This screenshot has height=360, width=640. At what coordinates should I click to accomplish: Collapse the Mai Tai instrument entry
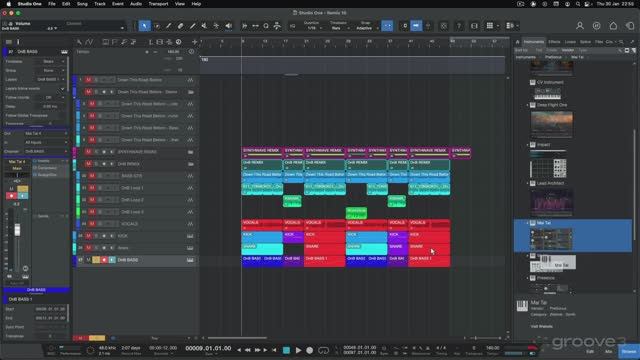[x=527, y=223]
